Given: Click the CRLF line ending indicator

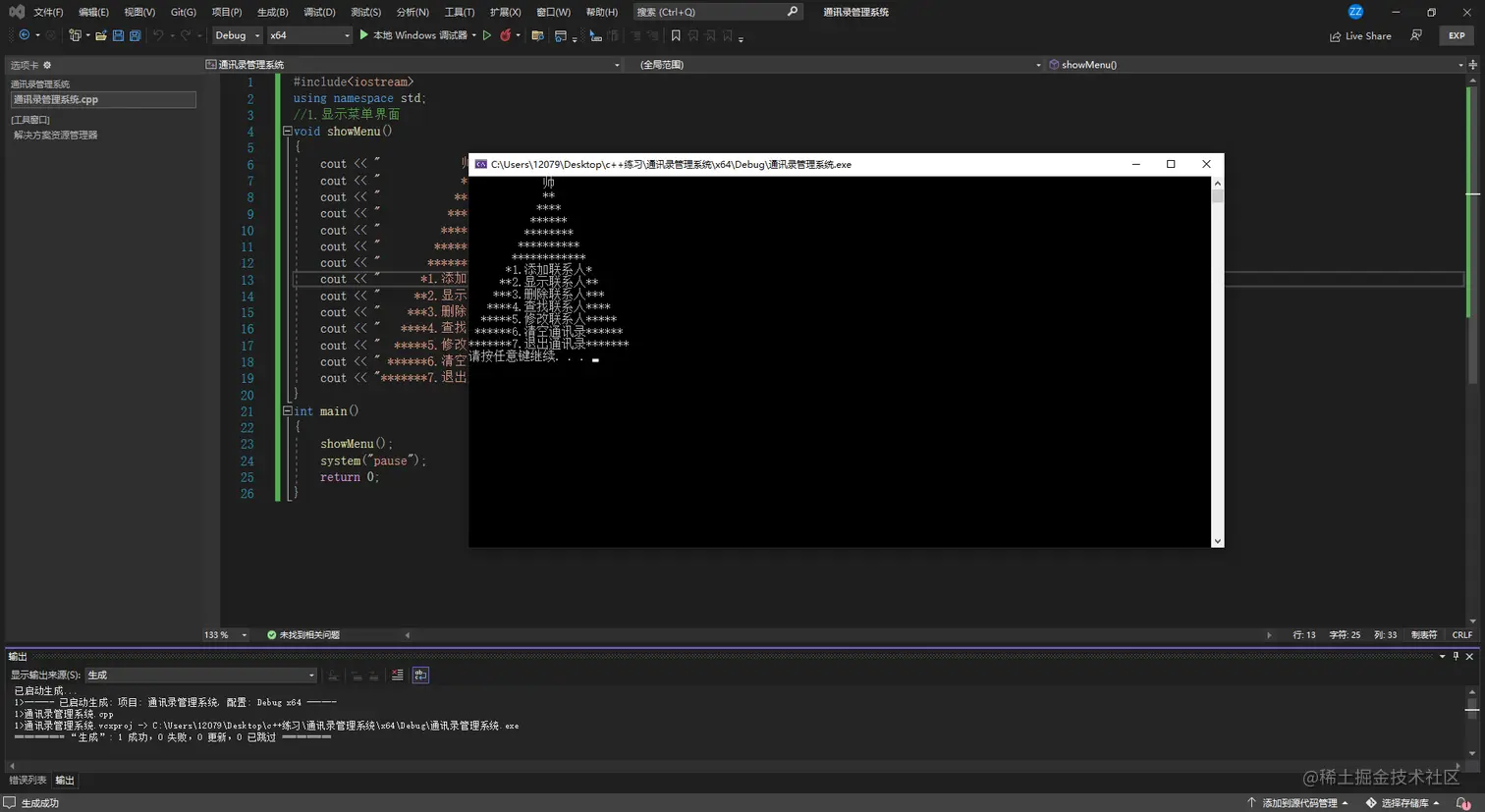Looking at the screenshot, I should point(1462,635).
